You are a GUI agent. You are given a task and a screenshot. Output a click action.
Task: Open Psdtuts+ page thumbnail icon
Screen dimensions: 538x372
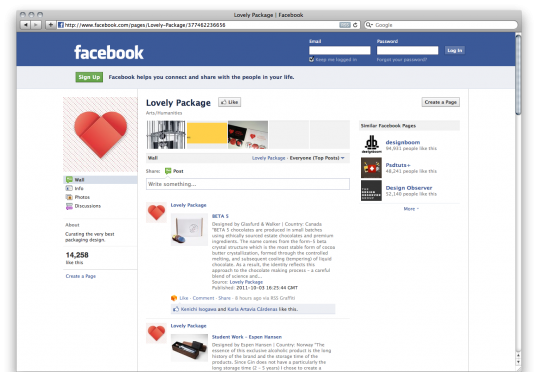click(371, 167)
